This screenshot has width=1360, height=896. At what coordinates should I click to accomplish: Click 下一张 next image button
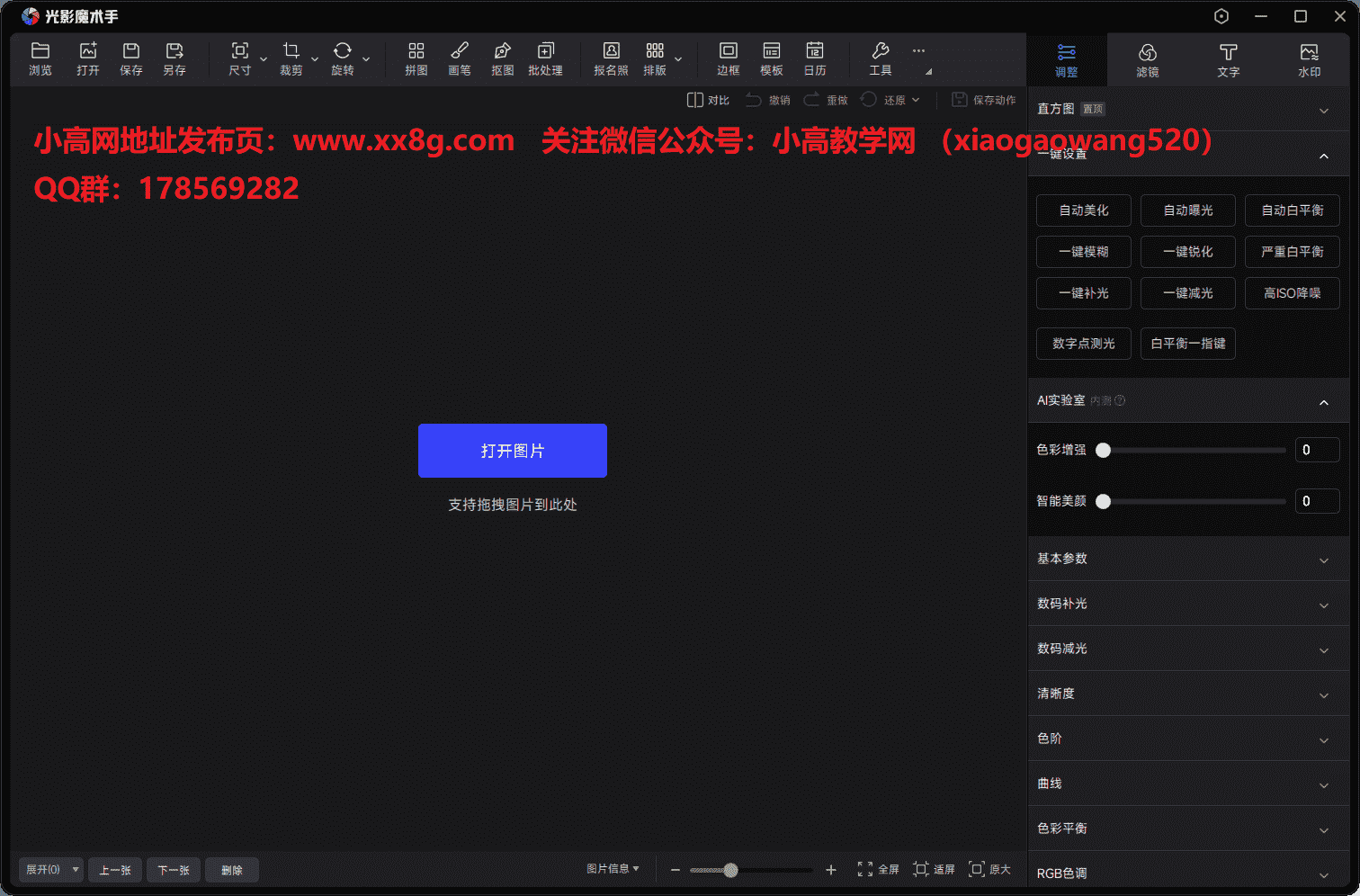(x=174, y=870)
